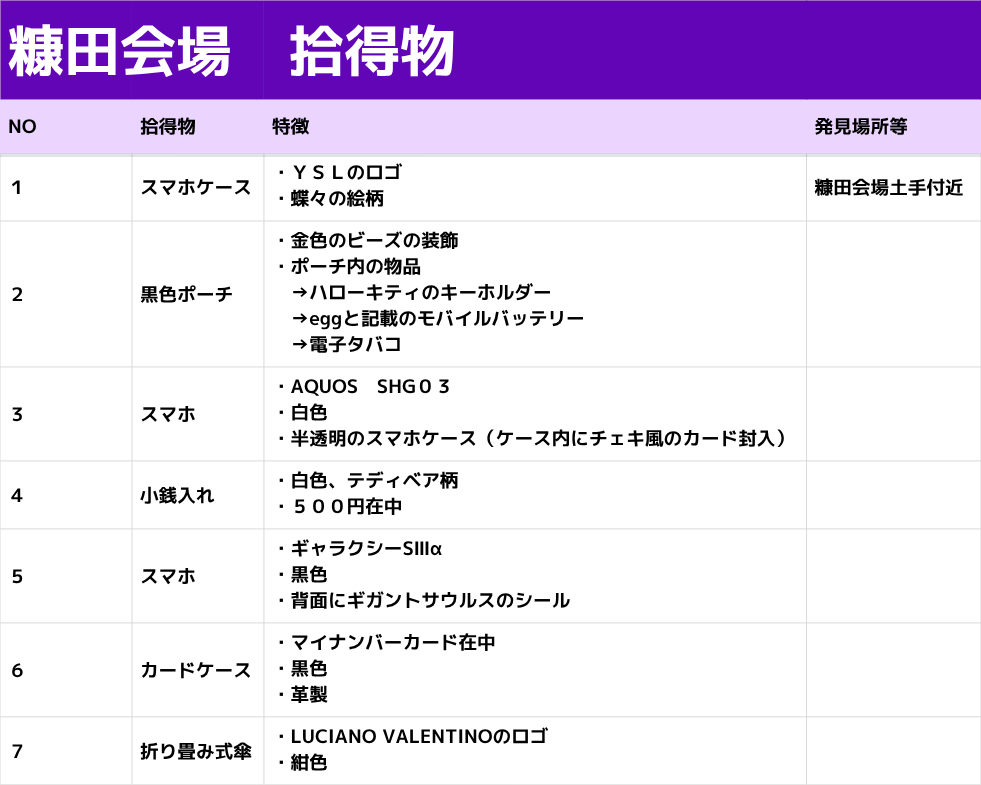Click the 特徴 column header
Screen dimensions: 981x785
coord(290,127)
